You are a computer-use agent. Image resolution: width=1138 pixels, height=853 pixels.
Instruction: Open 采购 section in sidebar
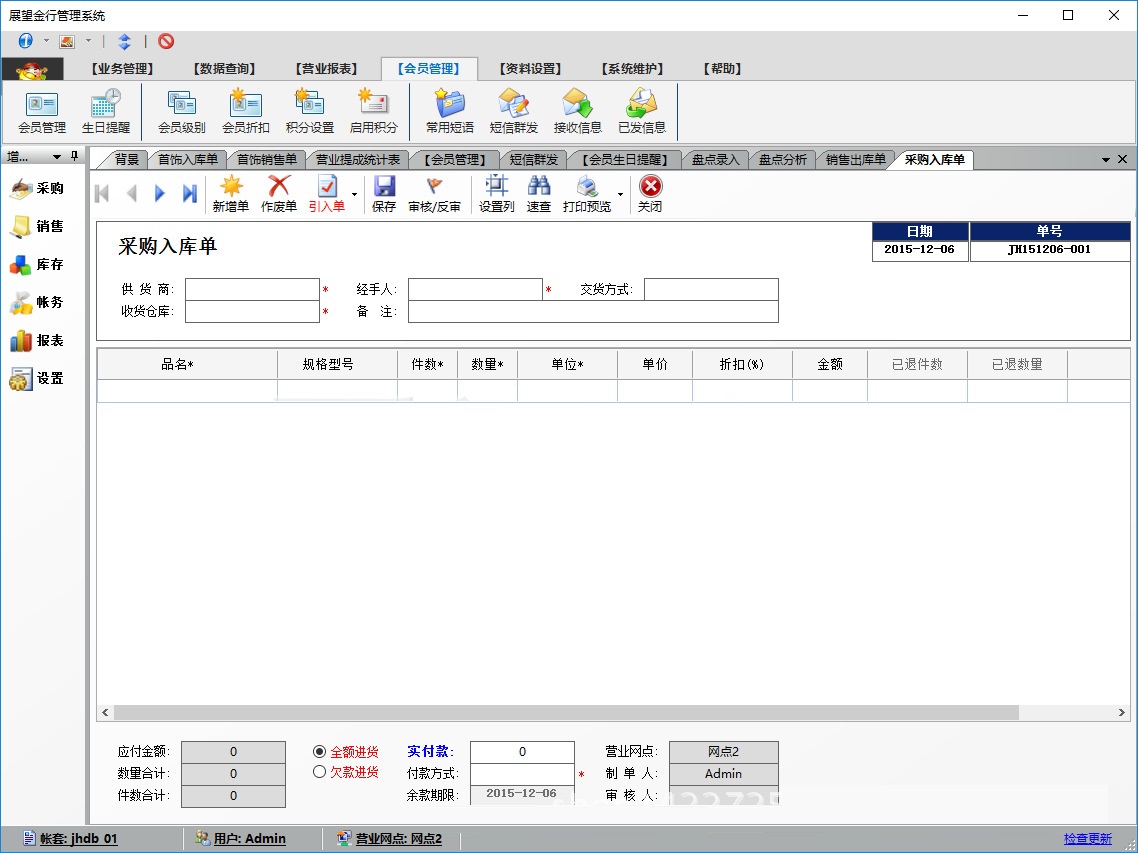(x=38, y=189)
